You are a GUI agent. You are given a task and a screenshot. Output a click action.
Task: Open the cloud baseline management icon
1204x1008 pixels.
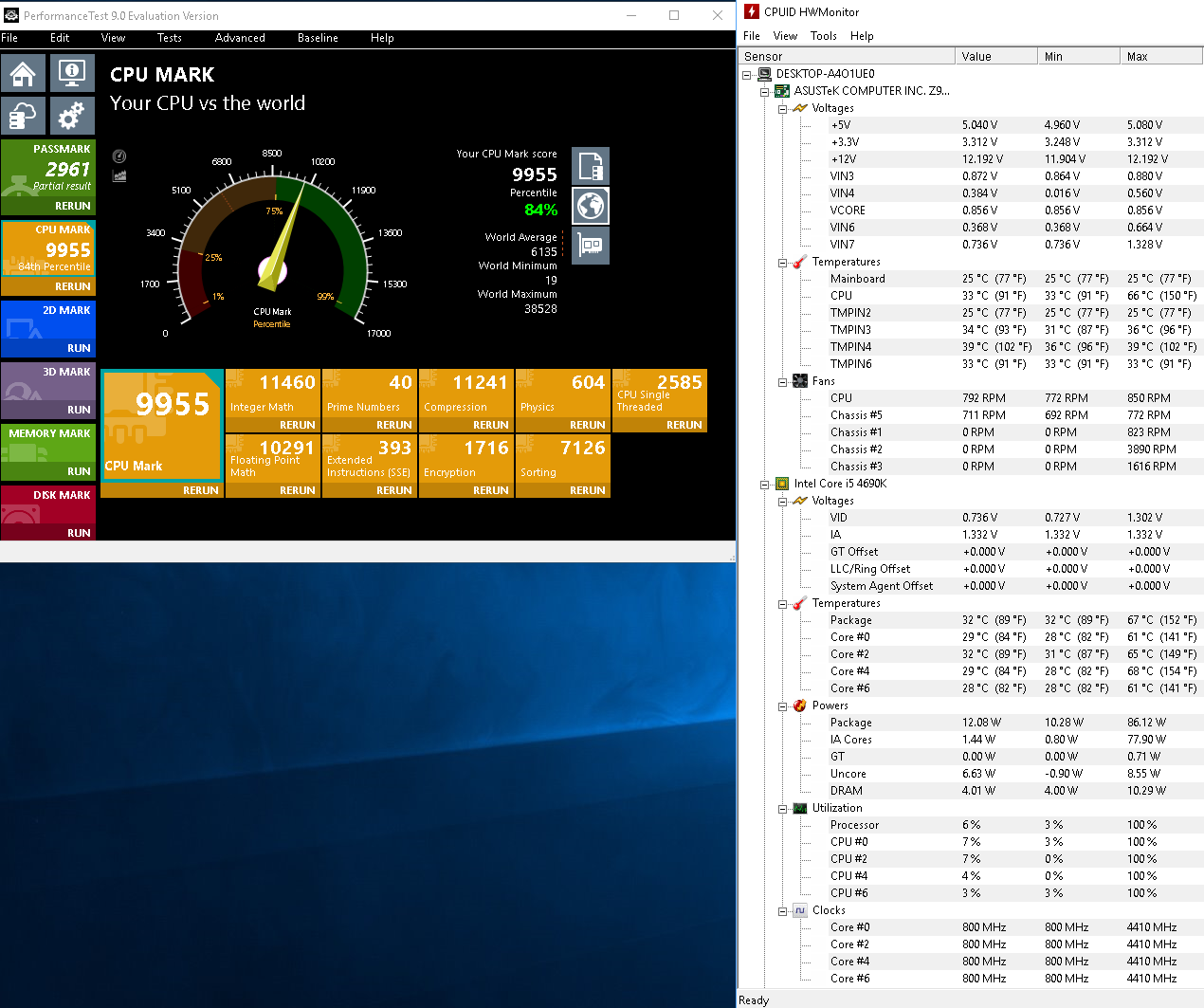[x=24, y=116]
